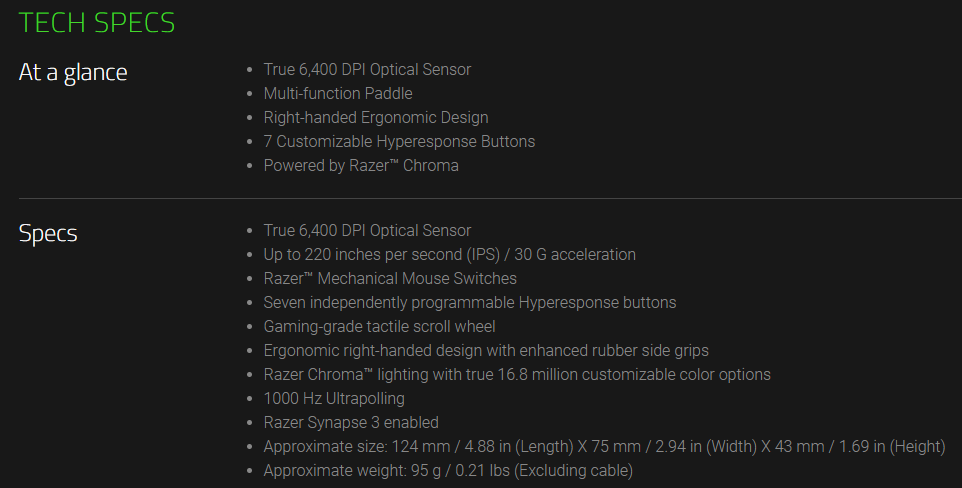Click 'Razer Synapse 3 enabled' item
The height and width of the screenshot is (488, 962).
pyautogui.click(x=351, y=422)
